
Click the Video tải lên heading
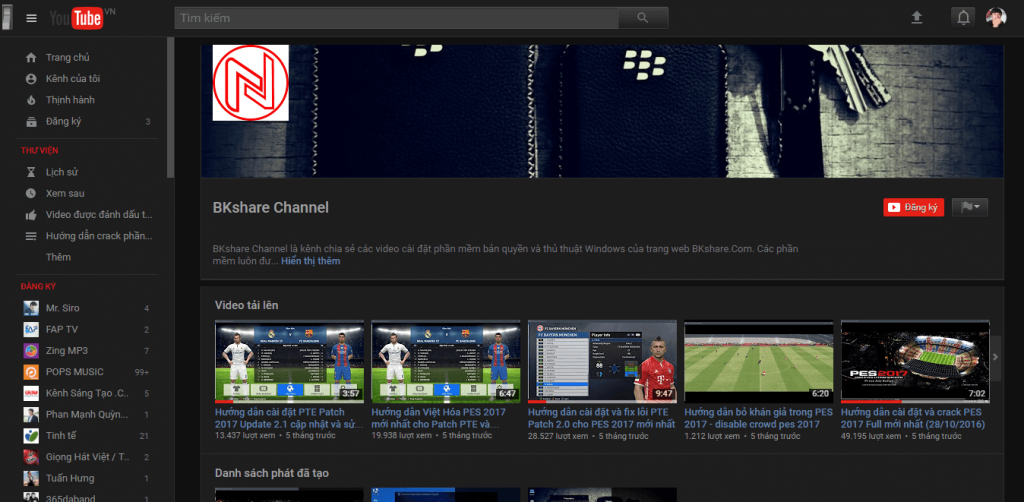point(247,305)
